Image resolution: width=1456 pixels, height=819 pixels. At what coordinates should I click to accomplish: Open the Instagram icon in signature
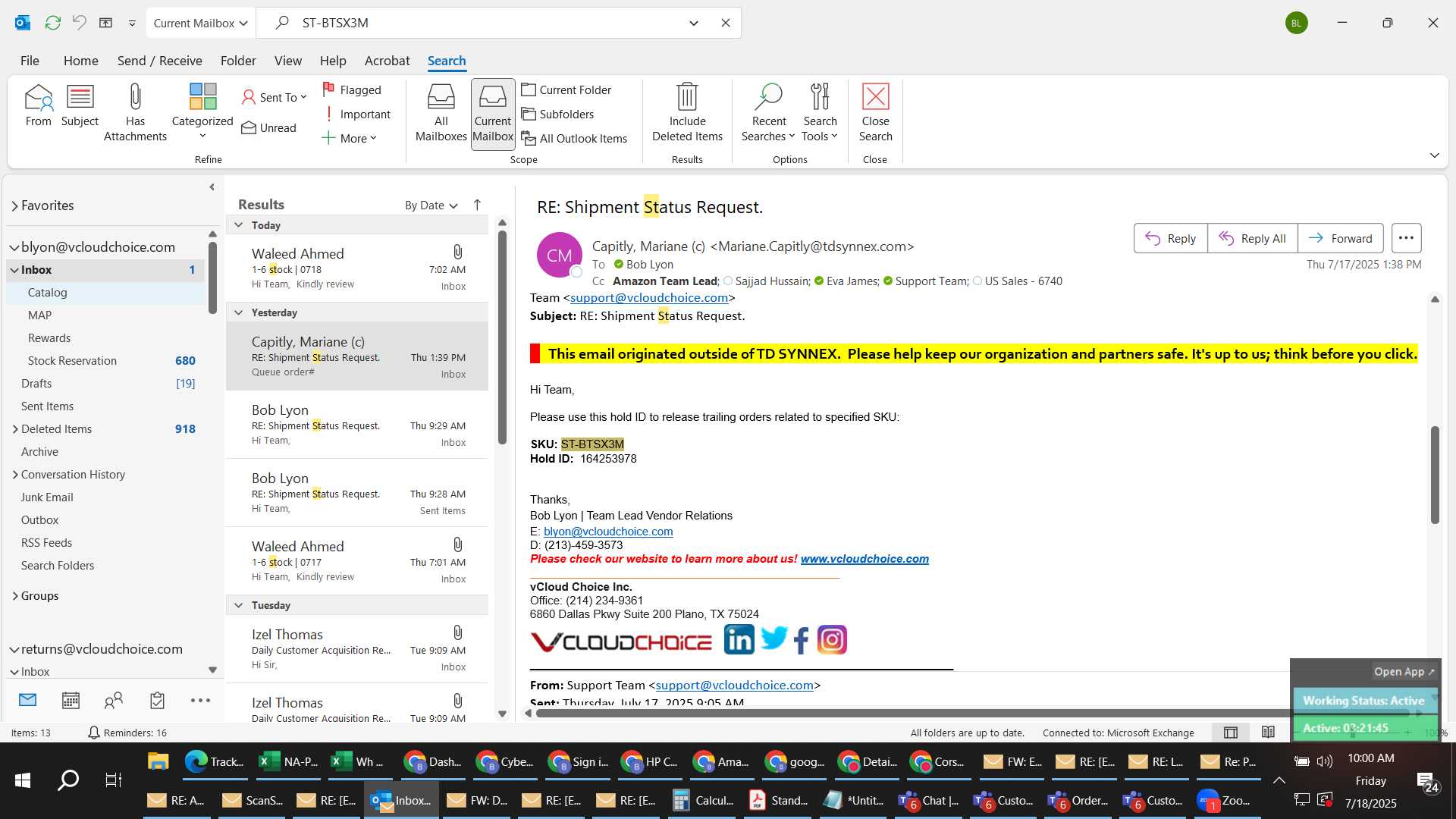coord(832,640)
